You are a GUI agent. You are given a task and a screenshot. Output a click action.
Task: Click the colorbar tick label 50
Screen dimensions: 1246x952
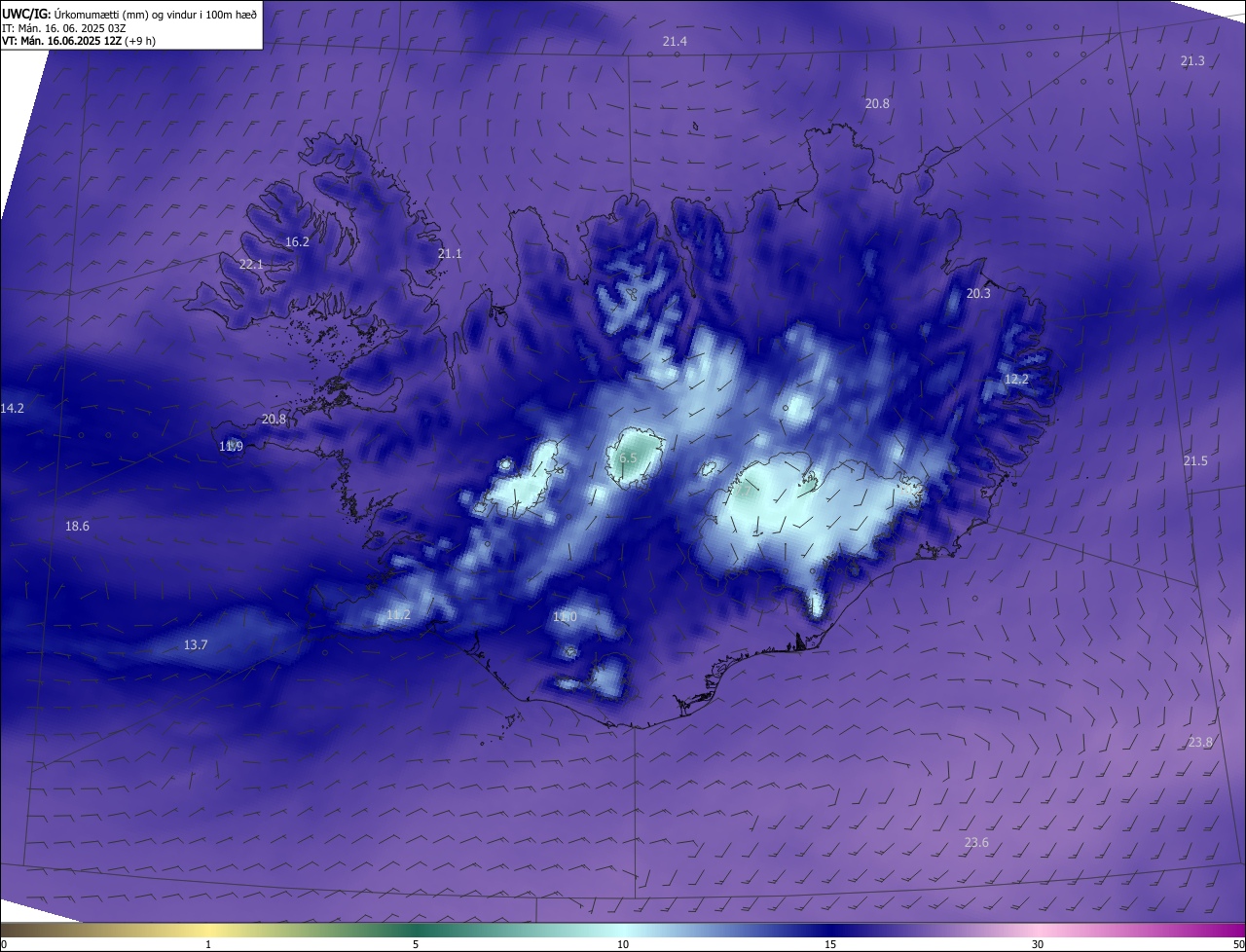1238,944
